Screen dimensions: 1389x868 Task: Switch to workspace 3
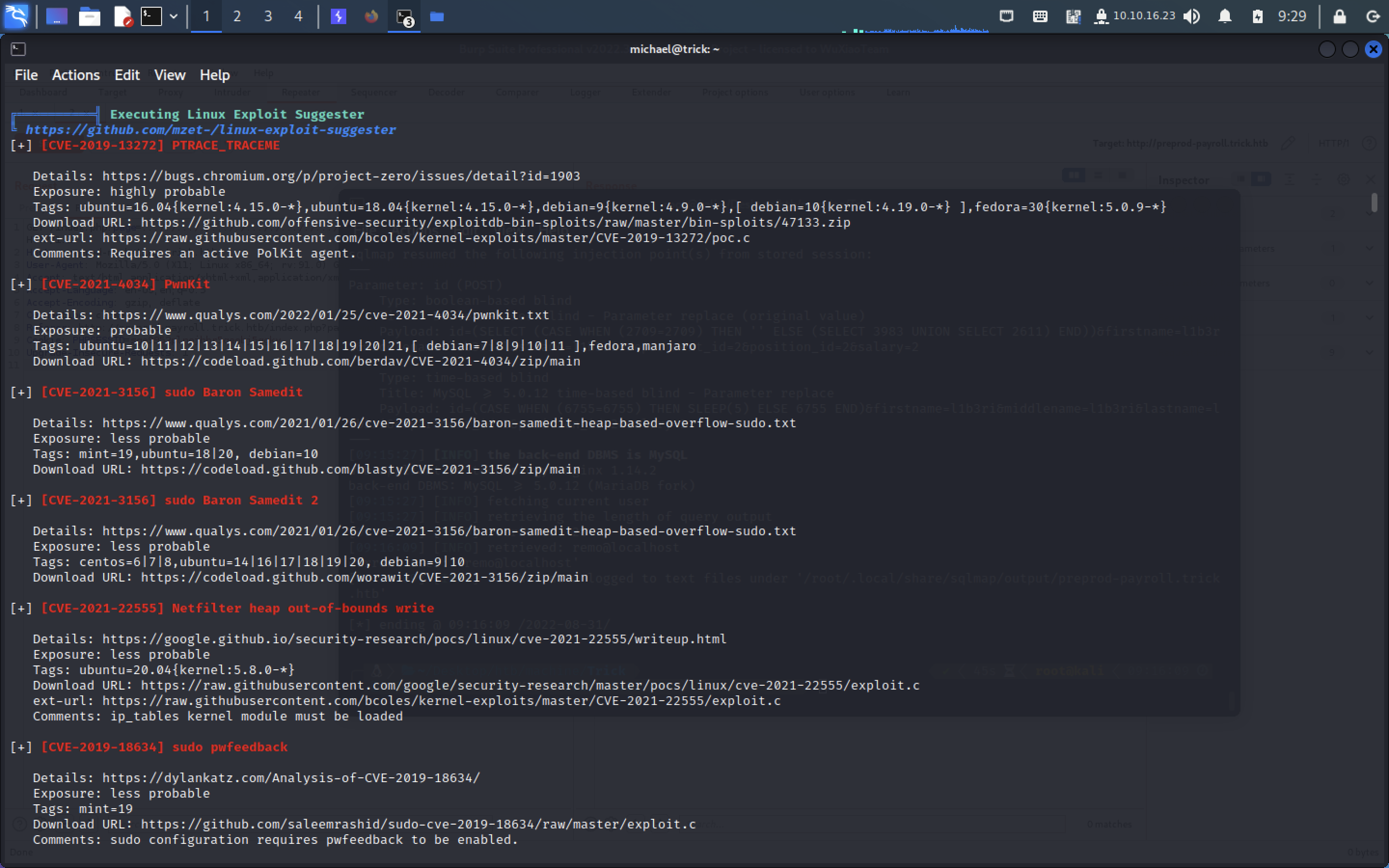coord(268,16)
